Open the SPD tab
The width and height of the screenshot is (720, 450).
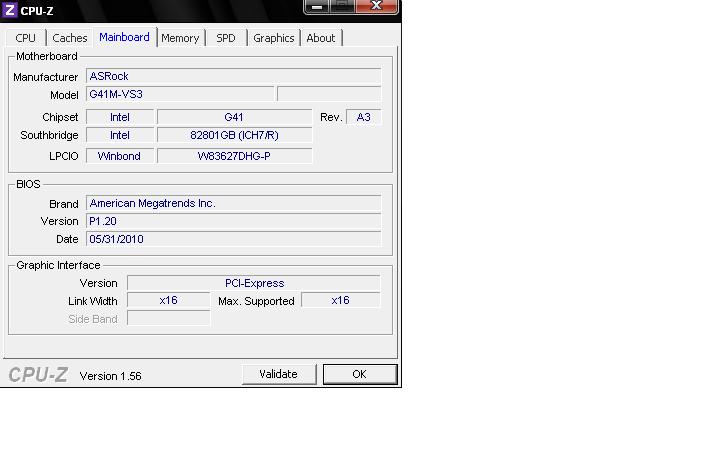[225, 38]
